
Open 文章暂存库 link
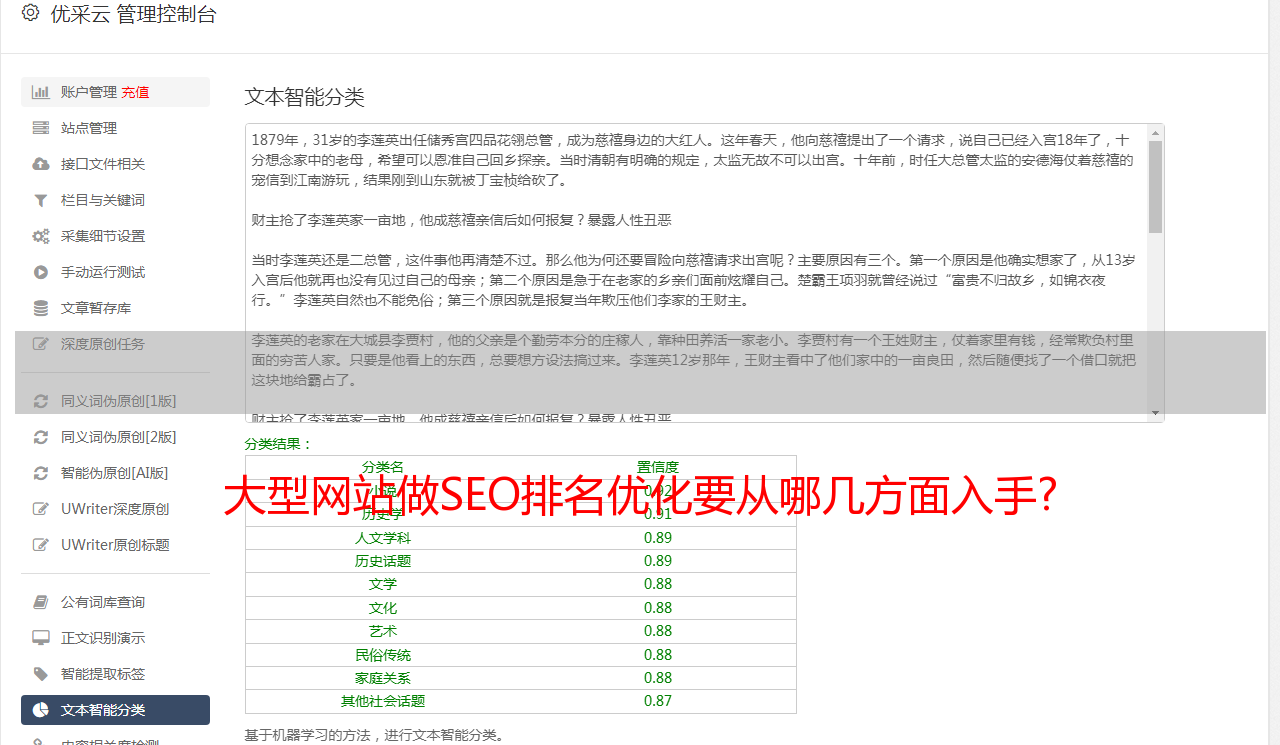[x=96, y=308]
